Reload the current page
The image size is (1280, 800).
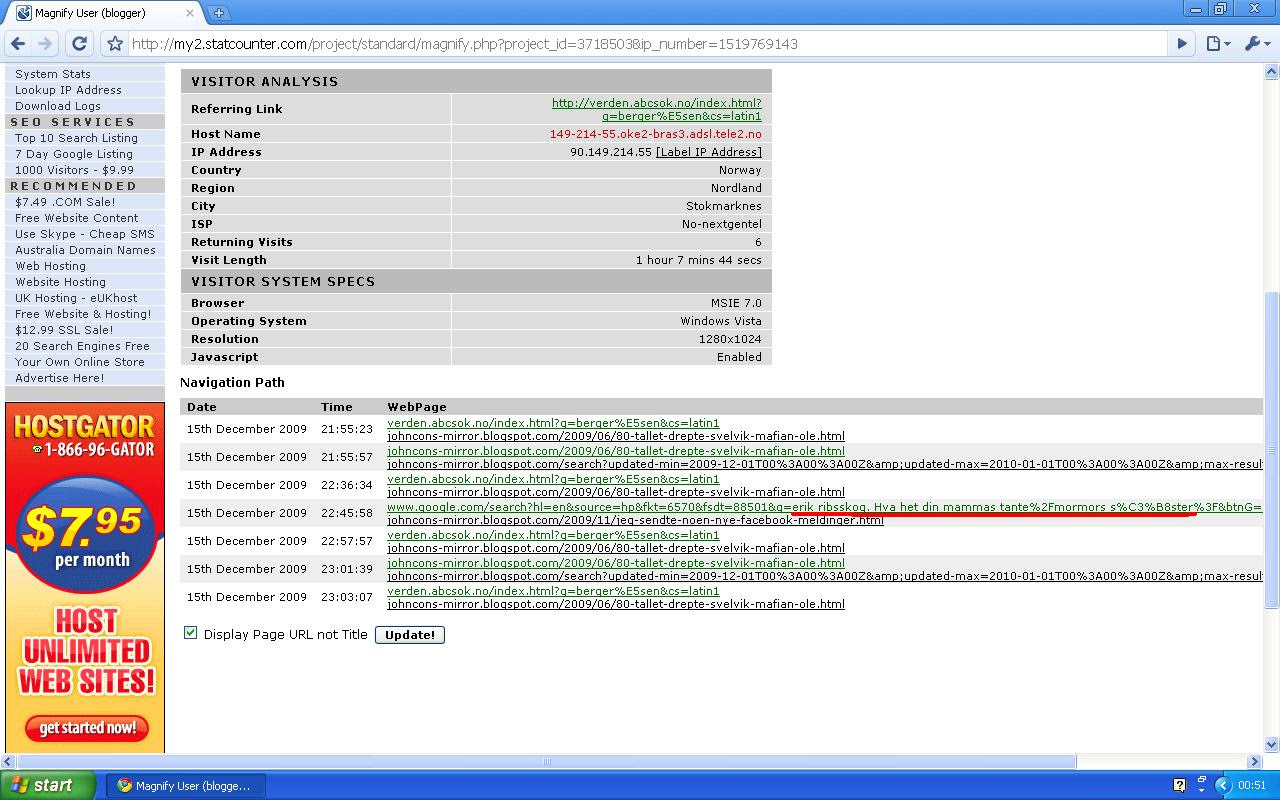pyautogui.click(x=80, y=44)
